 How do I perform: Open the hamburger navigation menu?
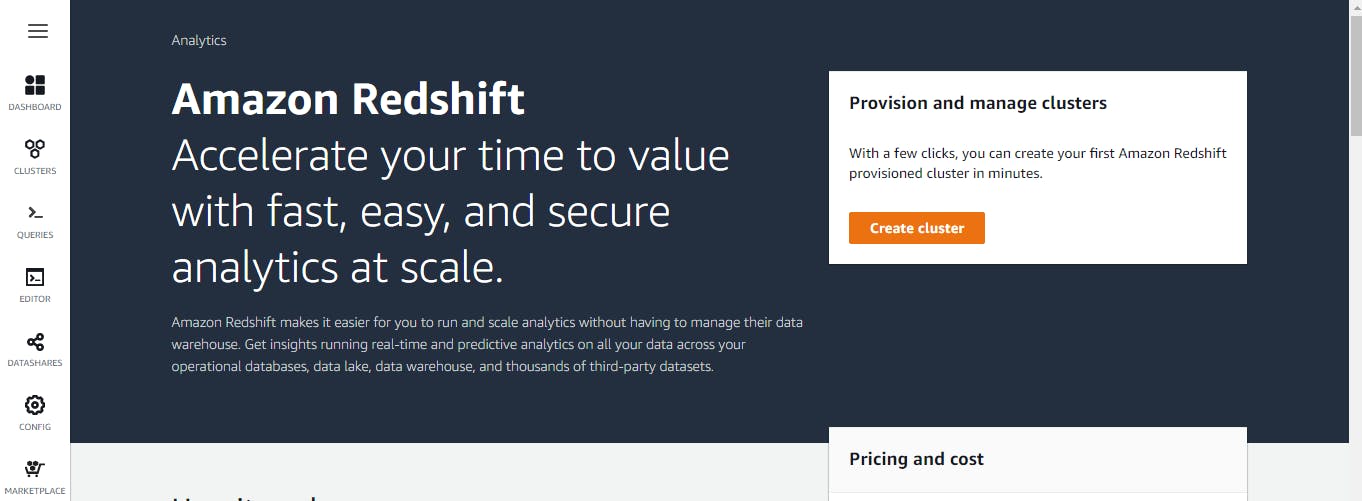pyautogui.click(x=38, y=31)
